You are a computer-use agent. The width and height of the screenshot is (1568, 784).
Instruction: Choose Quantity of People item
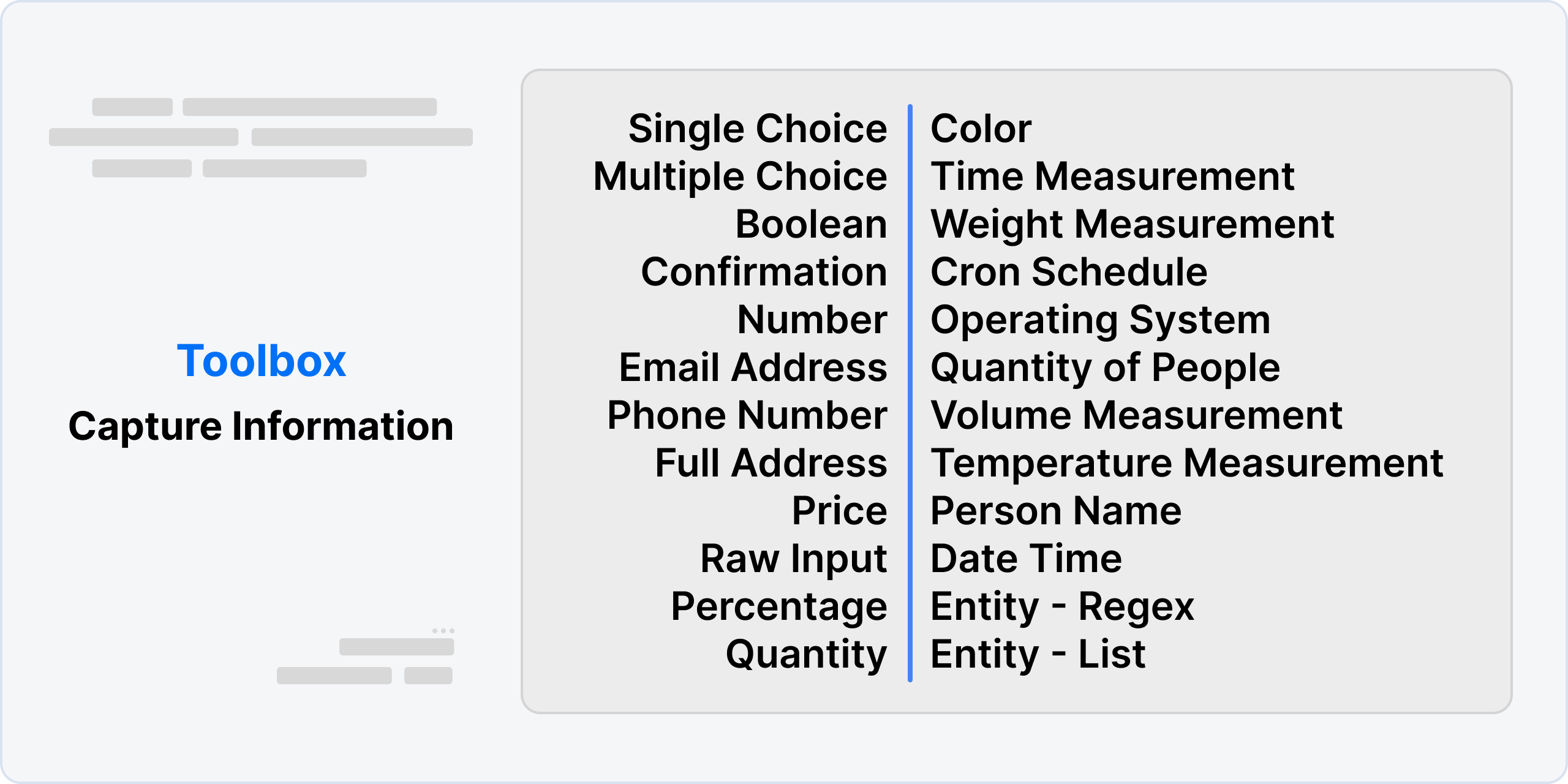pyautogui.click(x=1105, y=369)
